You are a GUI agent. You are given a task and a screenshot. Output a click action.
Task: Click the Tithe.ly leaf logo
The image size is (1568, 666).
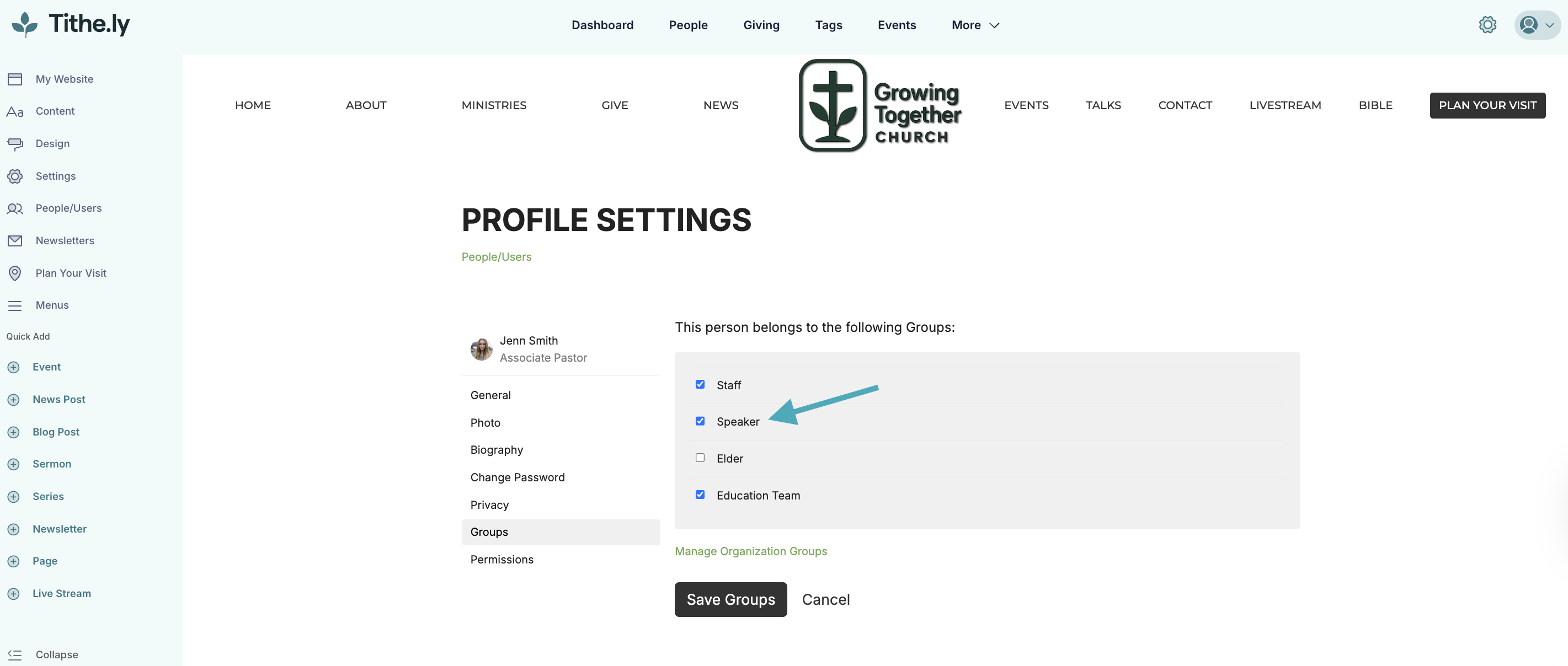coord(25,24)
